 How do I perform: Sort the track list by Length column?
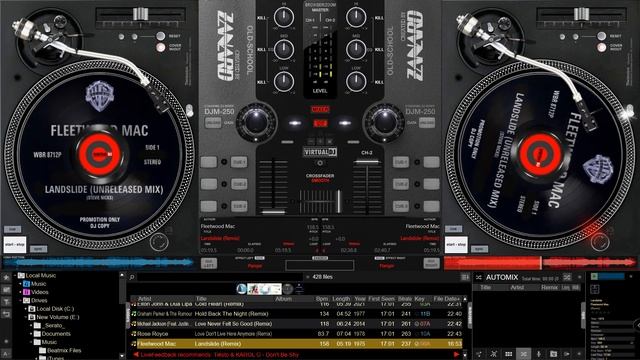click(341, 299)
